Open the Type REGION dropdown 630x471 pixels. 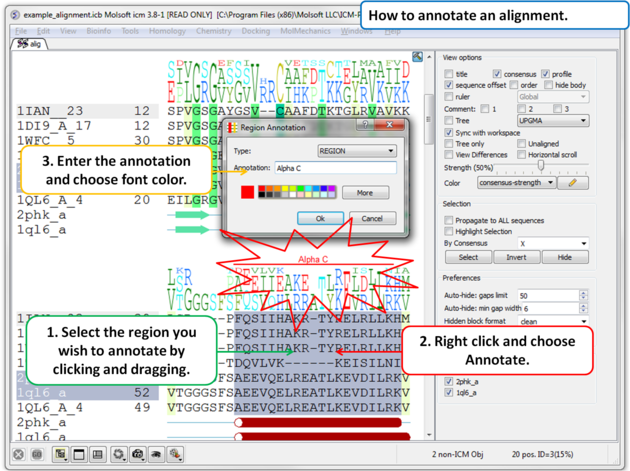coord(356,151)
